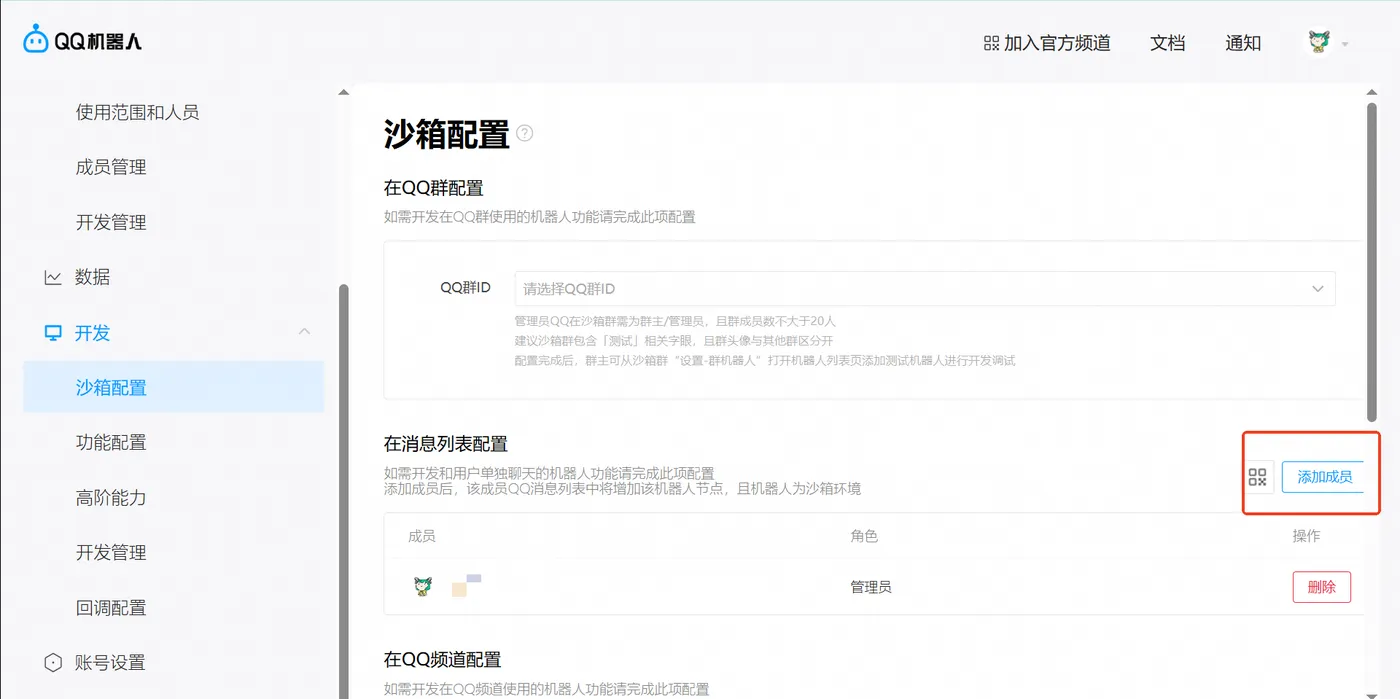This screenshot has width=1400, height=699.
Task: Open the user avatar in top bar
Action: click(1320, 42)
